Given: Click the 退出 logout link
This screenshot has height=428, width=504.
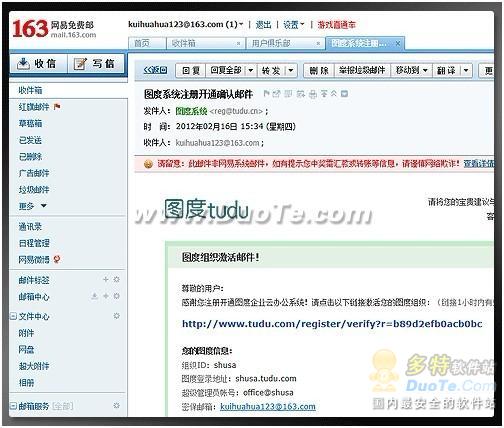Looking at the screenshot, I should pyautogui.click(x=263, y=25).
